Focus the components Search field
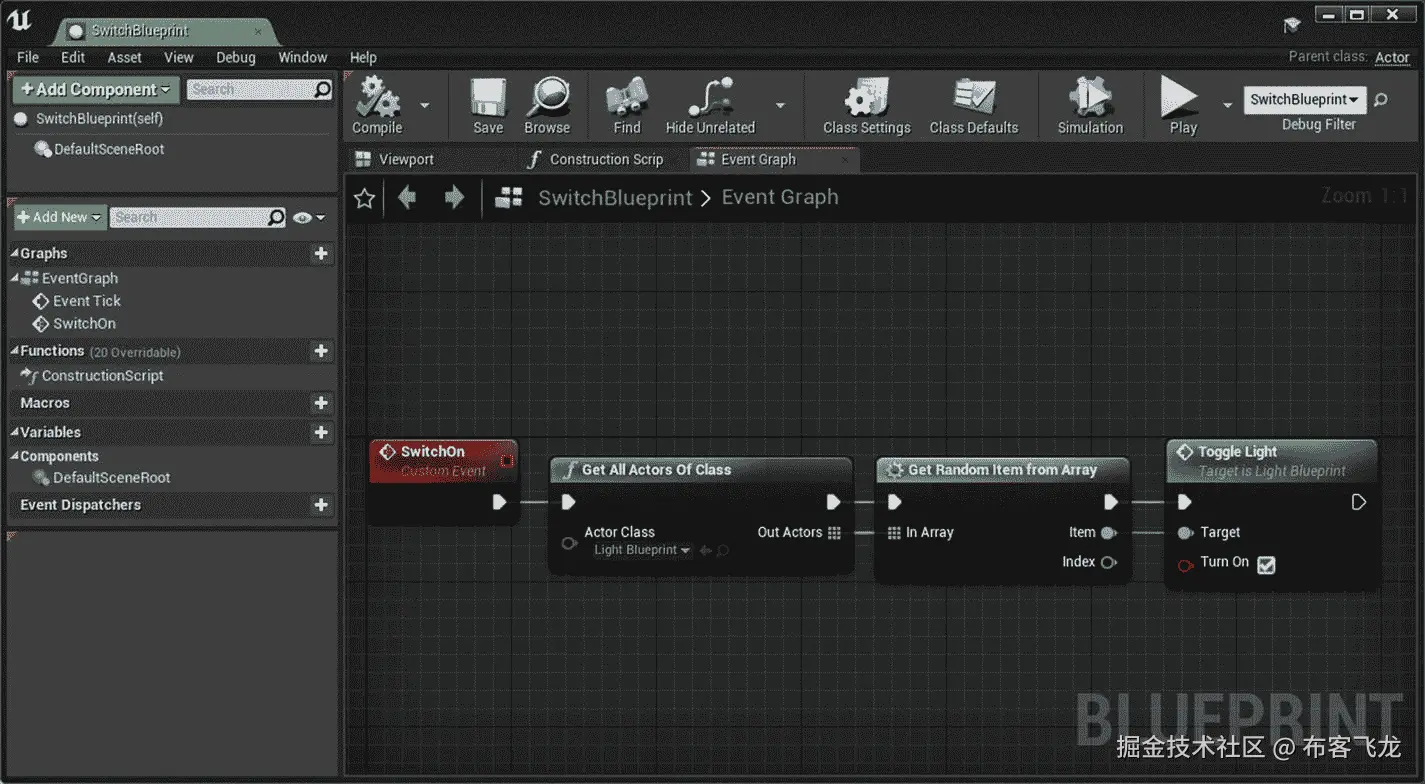This screenshot has width=1425, height=784. pyautogui.click(x=259, y=90)
